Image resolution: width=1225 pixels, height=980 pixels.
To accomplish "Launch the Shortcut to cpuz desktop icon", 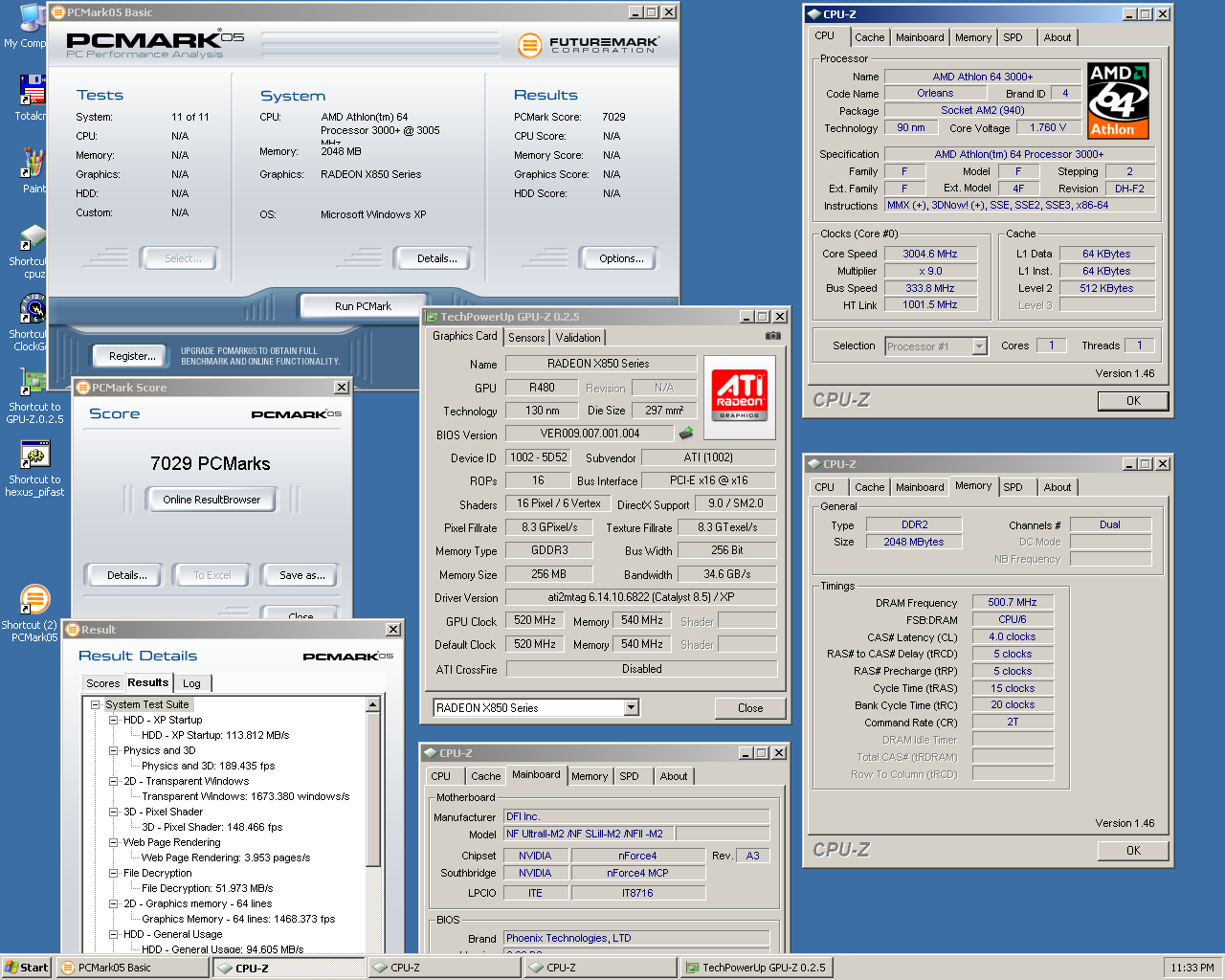I will [x=33, y=236].
